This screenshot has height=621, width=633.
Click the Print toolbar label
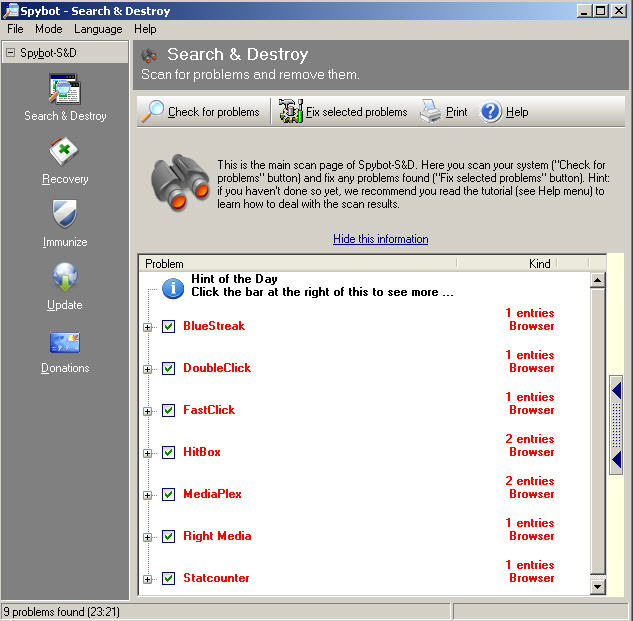point(456,112)
